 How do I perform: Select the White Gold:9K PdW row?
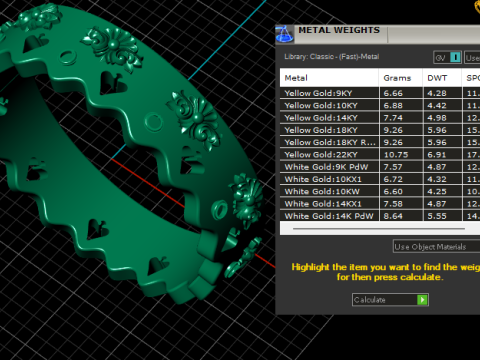coord(380,167)
